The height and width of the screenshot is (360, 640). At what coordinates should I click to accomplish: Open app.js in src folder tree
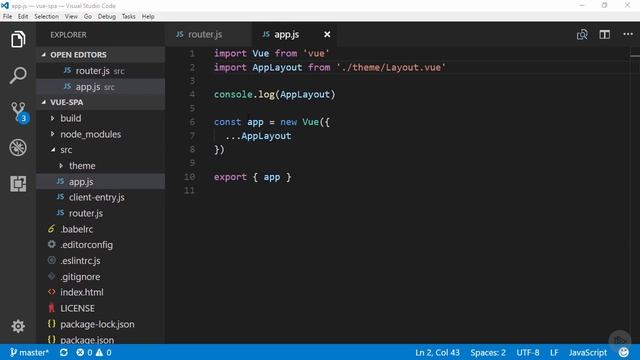[101, 182]
